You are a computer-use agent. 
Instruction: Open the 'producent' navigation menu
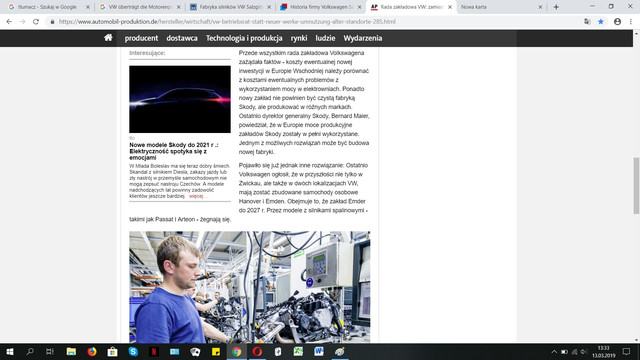point(141,38)
